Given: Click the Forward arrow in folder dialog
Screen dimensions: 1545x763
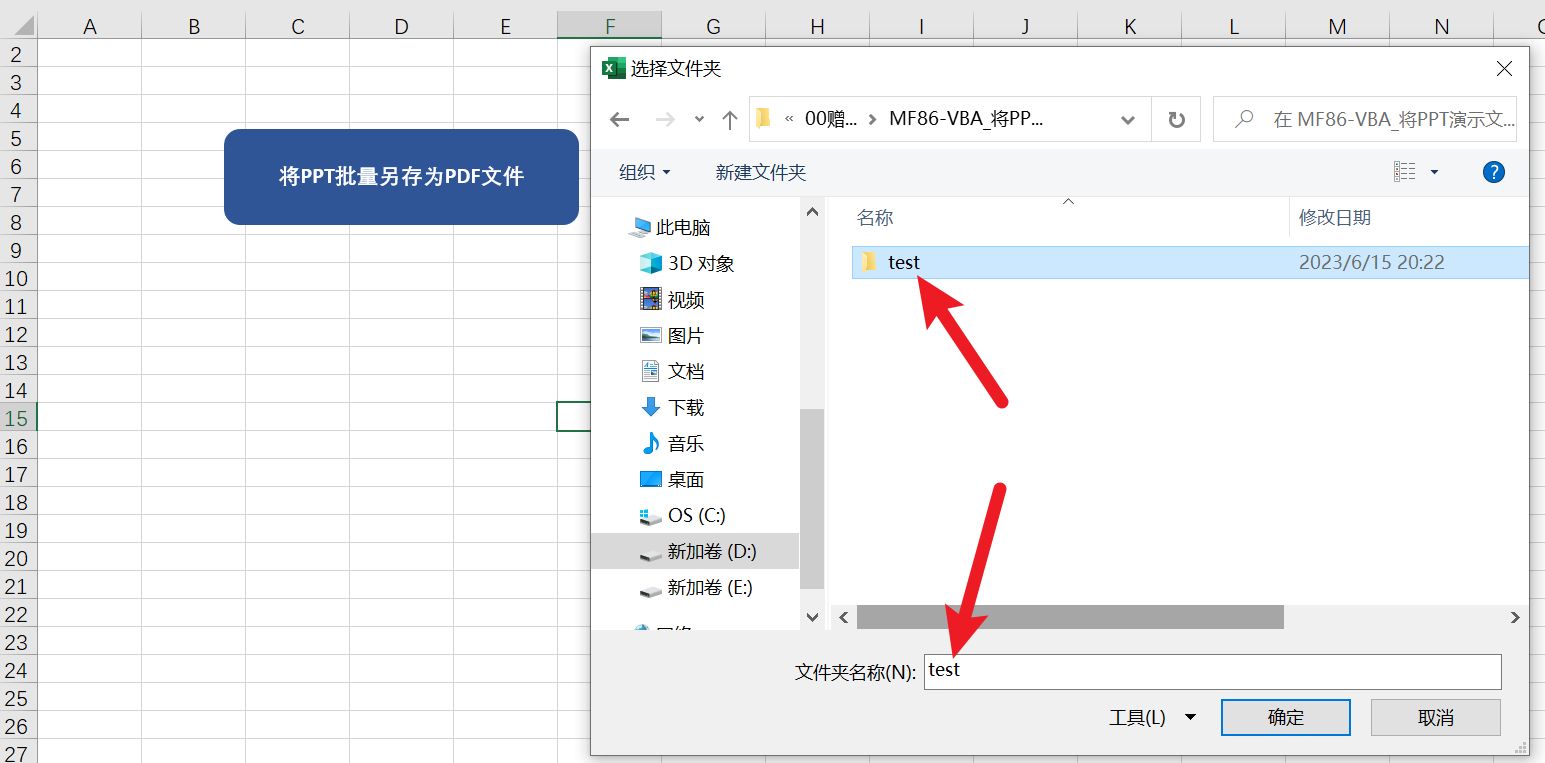Looking at the screenshot, I should point(665,120).
